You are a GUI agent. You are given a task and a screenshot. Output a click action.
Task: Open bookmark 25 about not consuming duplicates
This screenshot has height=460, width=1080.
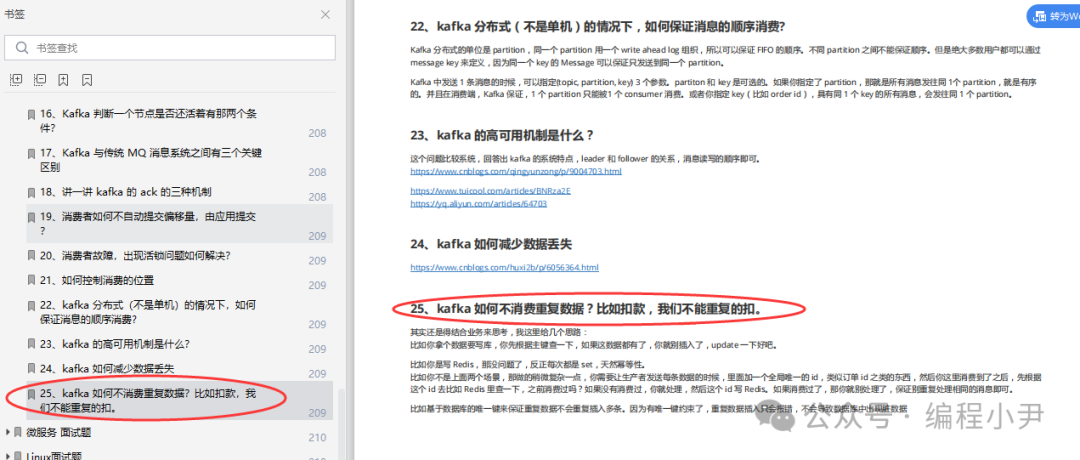(x=177, y=400)
